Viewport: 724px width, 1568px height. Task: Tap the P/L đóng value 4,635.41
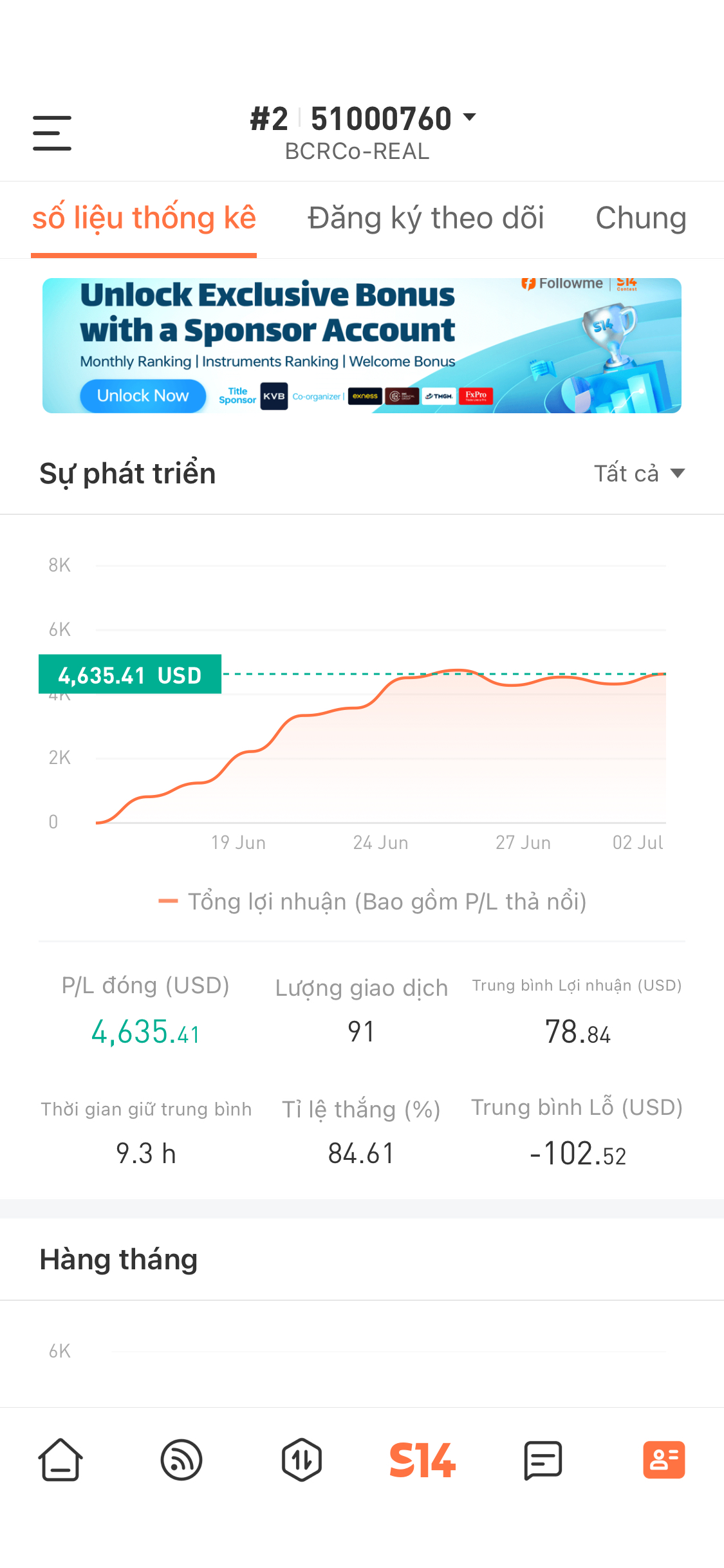point(145,1032)
